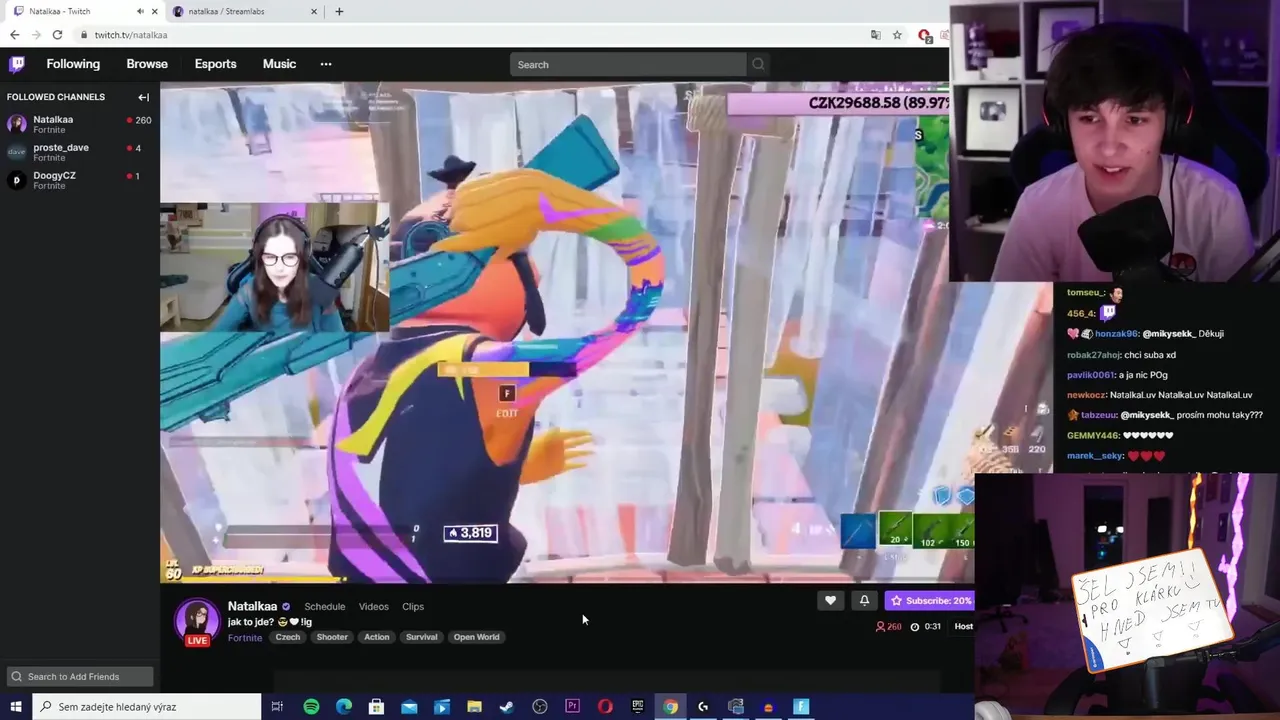Open Chrome from taskbar

pos(670,706)
